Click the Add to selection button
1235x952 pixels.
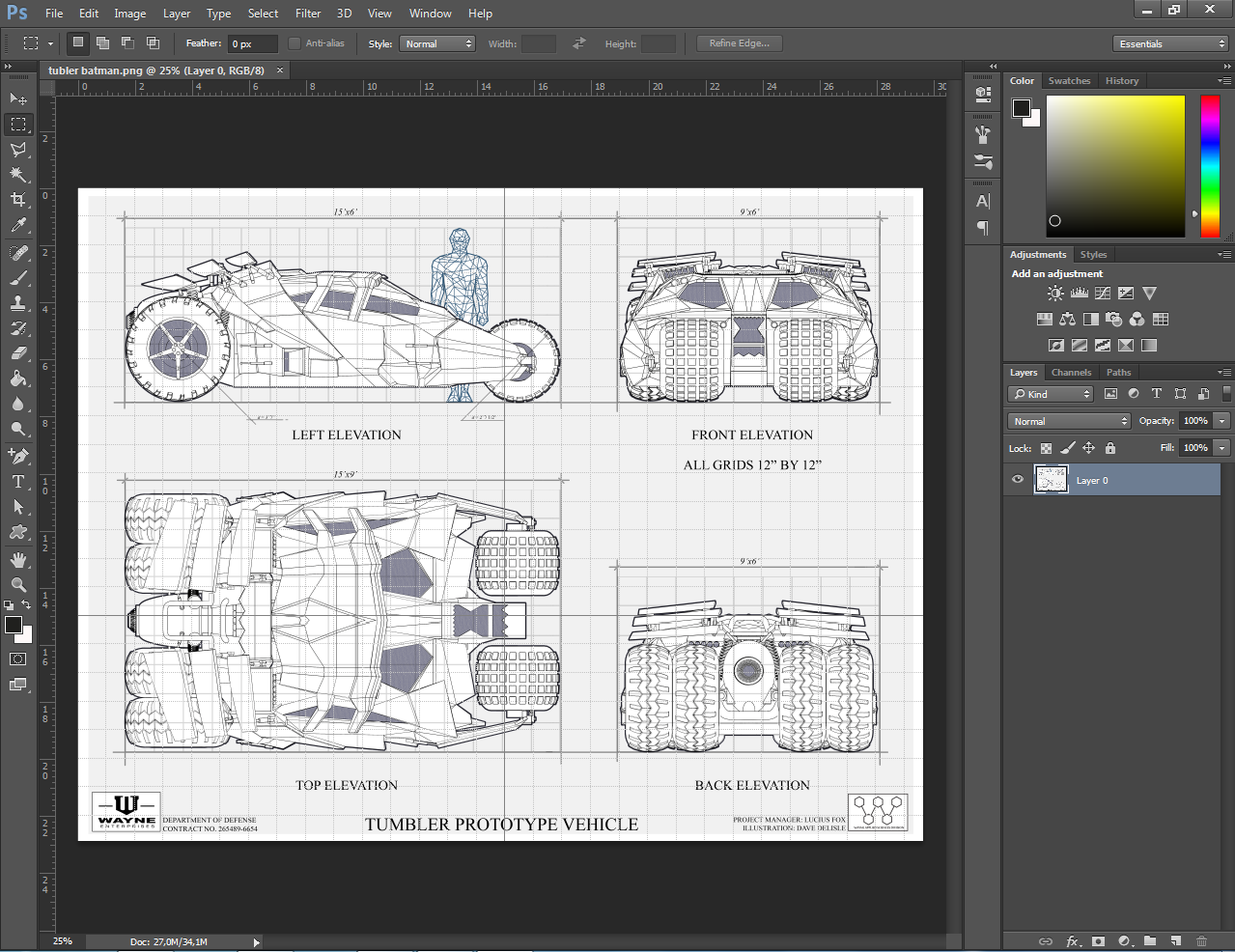pos(102,43)
